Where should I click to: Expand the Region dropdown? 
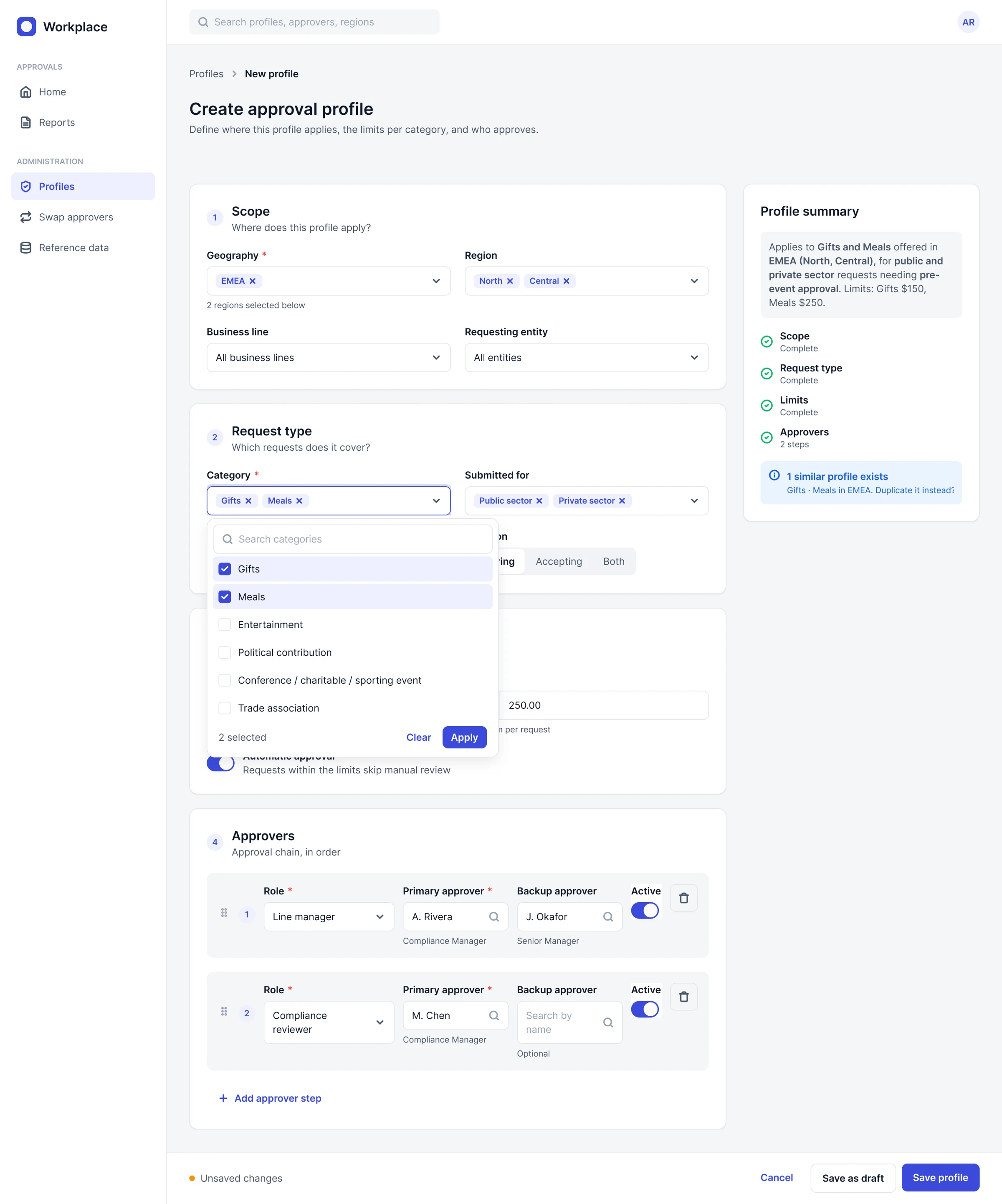tap(694, 281)
